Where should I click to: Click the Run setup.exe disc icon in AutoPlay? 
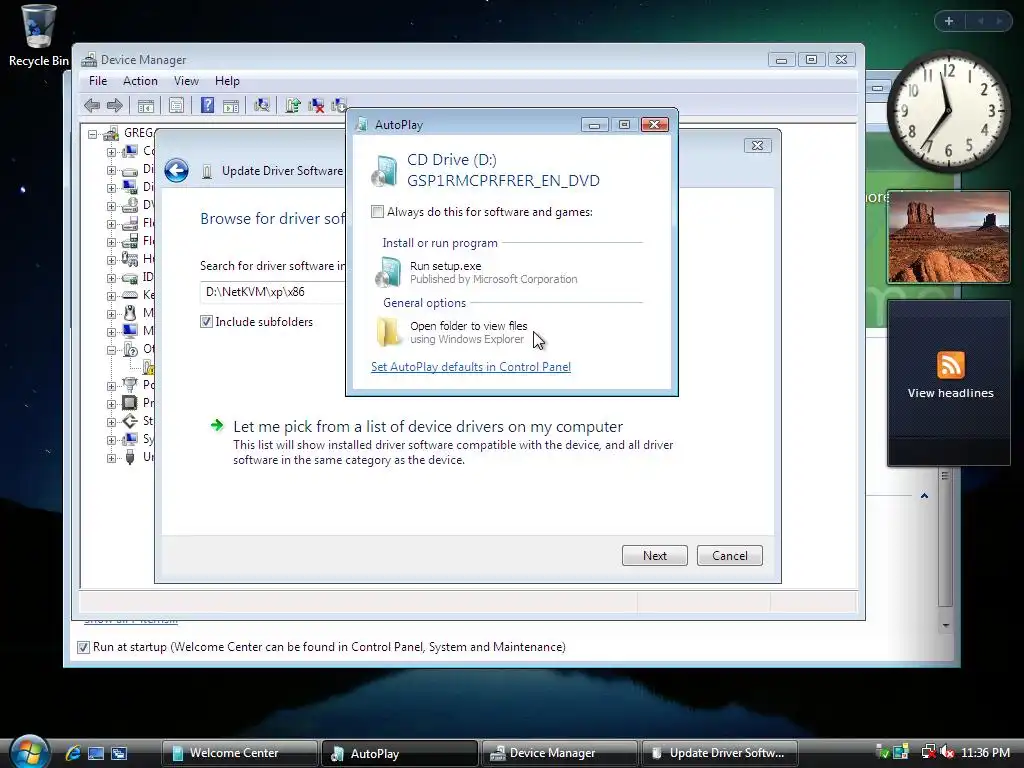388,272
